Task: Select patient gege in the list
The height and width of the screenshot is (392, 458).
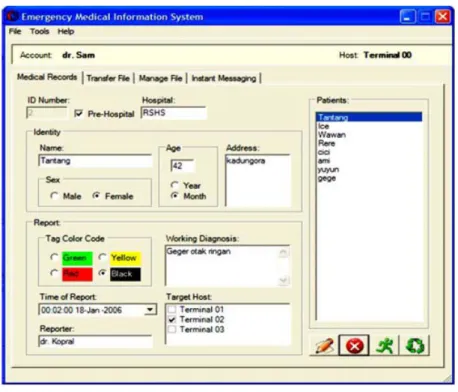Action: click(369, 178)
